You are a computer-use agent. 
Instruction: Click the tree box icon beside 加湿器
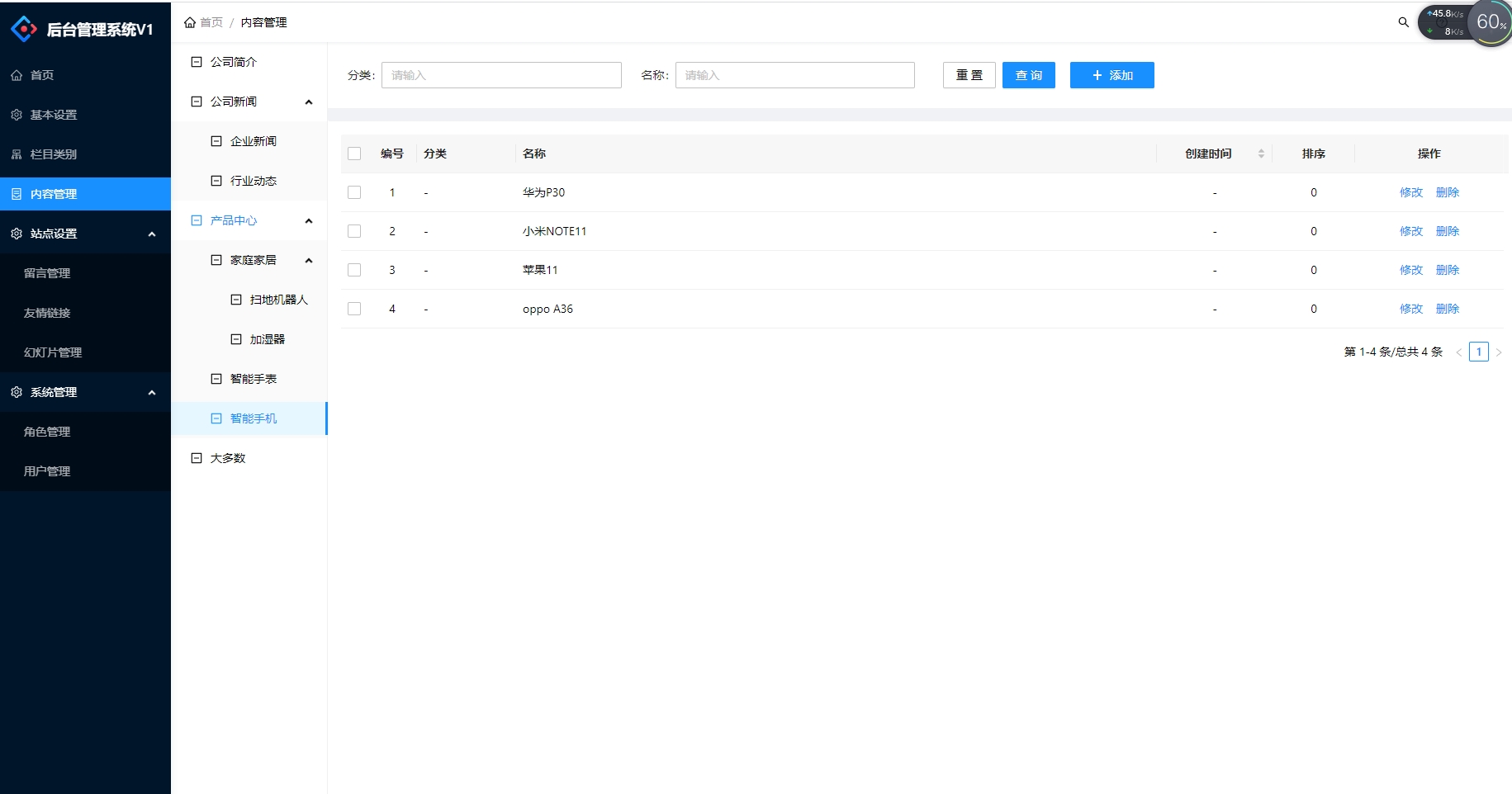[236, 339]
